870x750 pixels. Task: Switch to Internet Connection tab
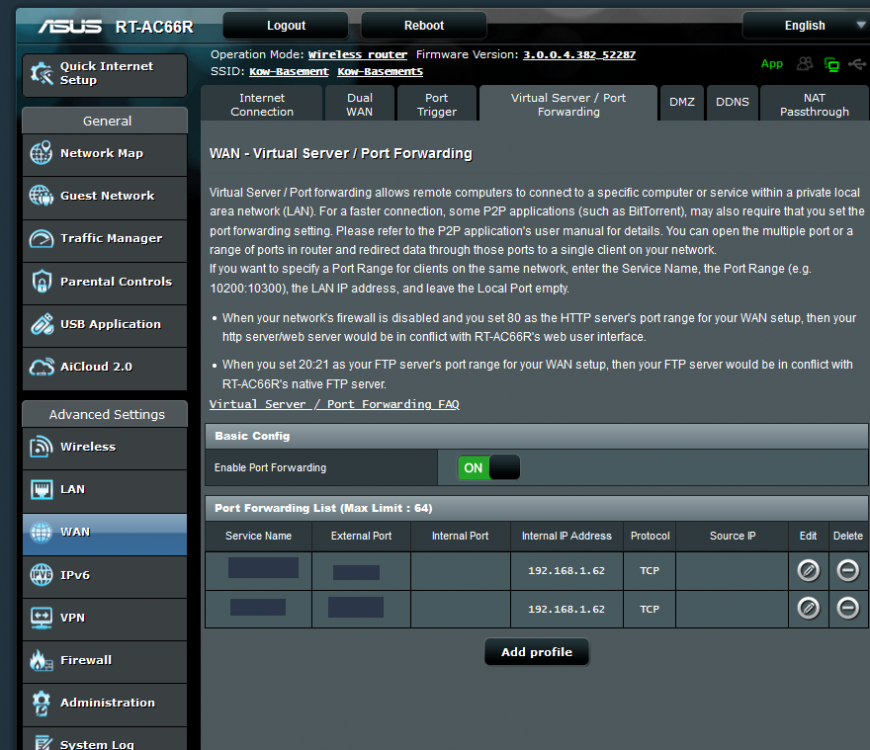(x=262, y=104)
